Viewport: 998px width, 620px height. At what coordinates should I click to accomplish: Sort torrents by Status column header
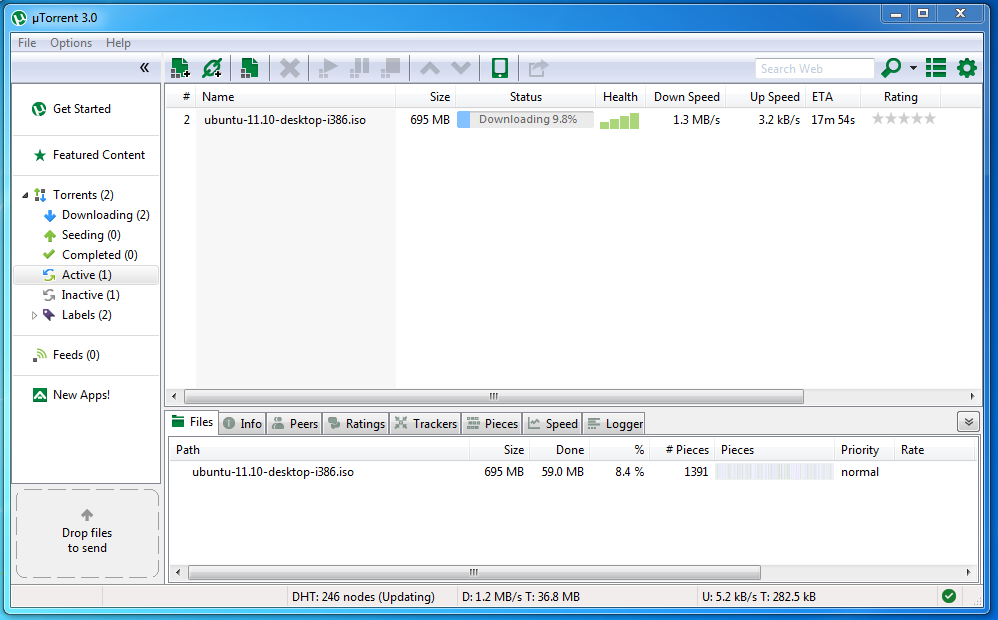click(x=526, y=97)
